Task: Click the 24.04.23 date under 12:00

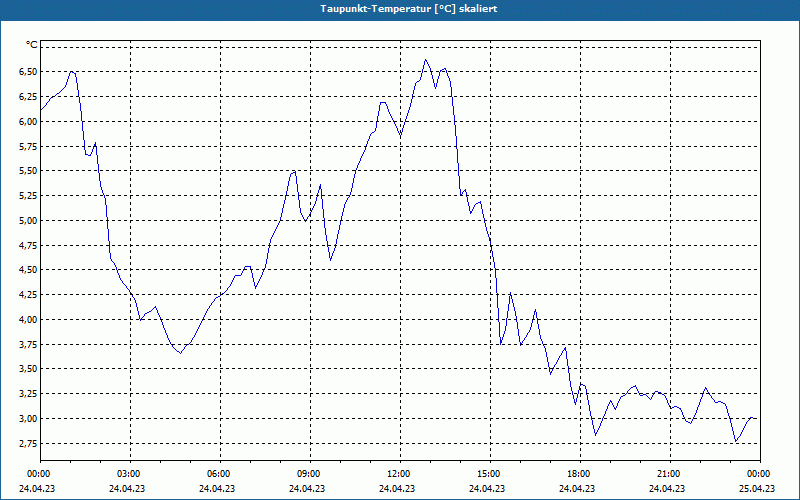Action: [x=396, y=488]
